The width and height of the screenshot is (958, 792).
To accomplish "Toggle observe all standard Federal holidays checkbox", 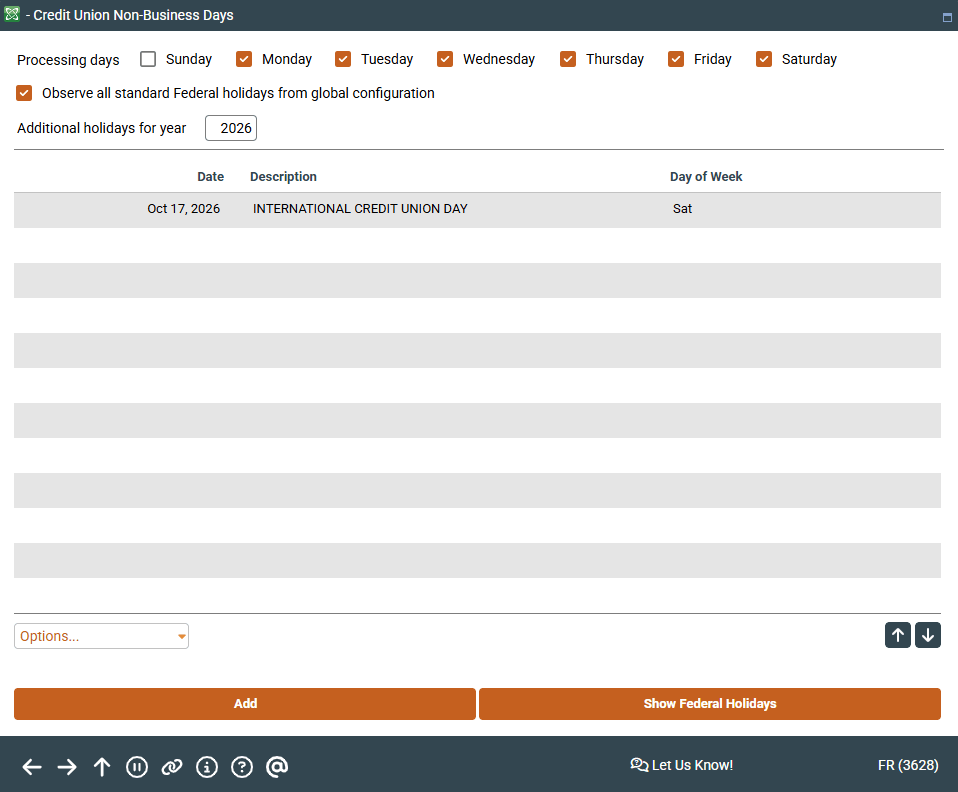I will (25, 93).
